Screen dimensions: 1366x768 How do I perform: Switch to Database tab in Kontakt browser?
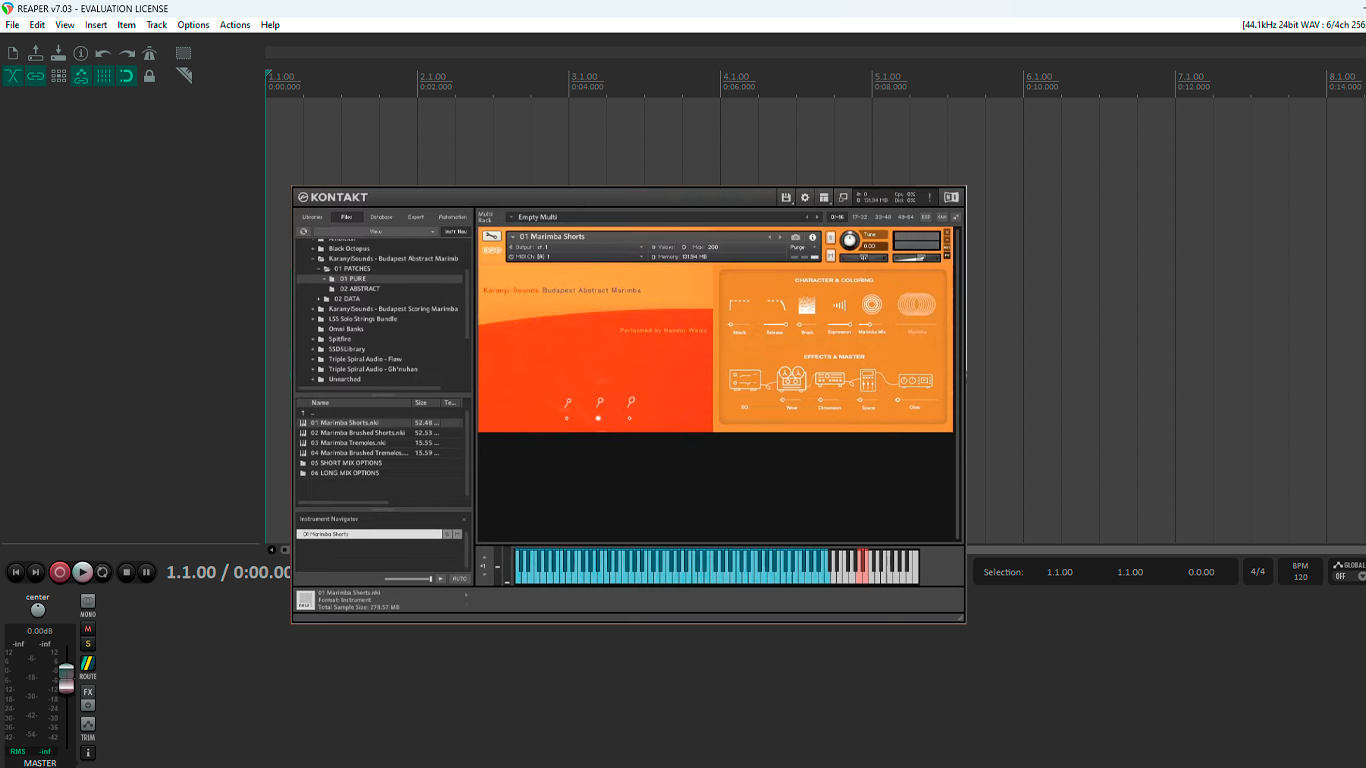click(x=381, y=217)
